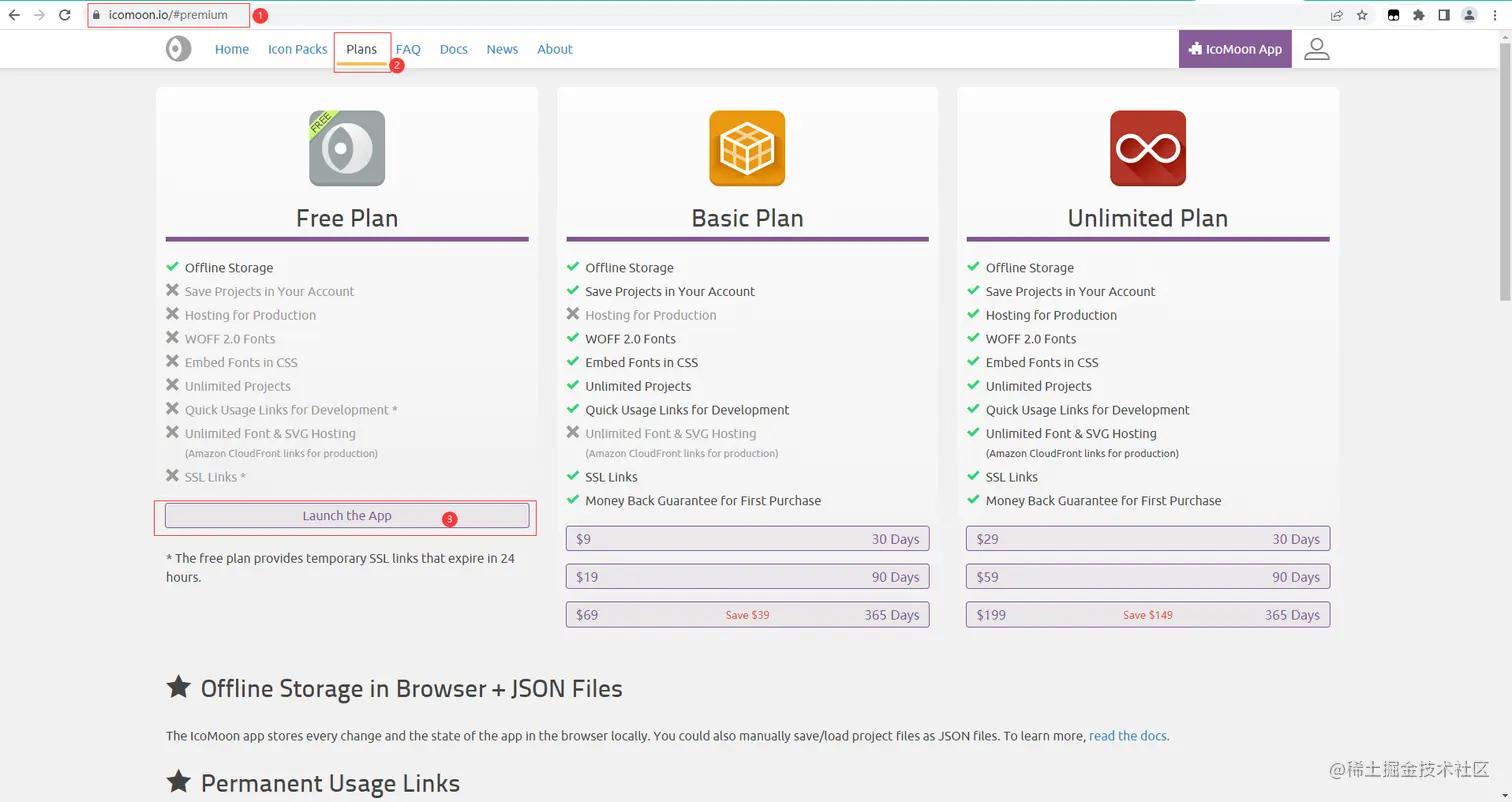The width and height of the screenshot is (1512, 802).
Task: Click 'Money Back Guarantee for First Purchase' under Unlimited Plan
Action: tap(1104, 501)
